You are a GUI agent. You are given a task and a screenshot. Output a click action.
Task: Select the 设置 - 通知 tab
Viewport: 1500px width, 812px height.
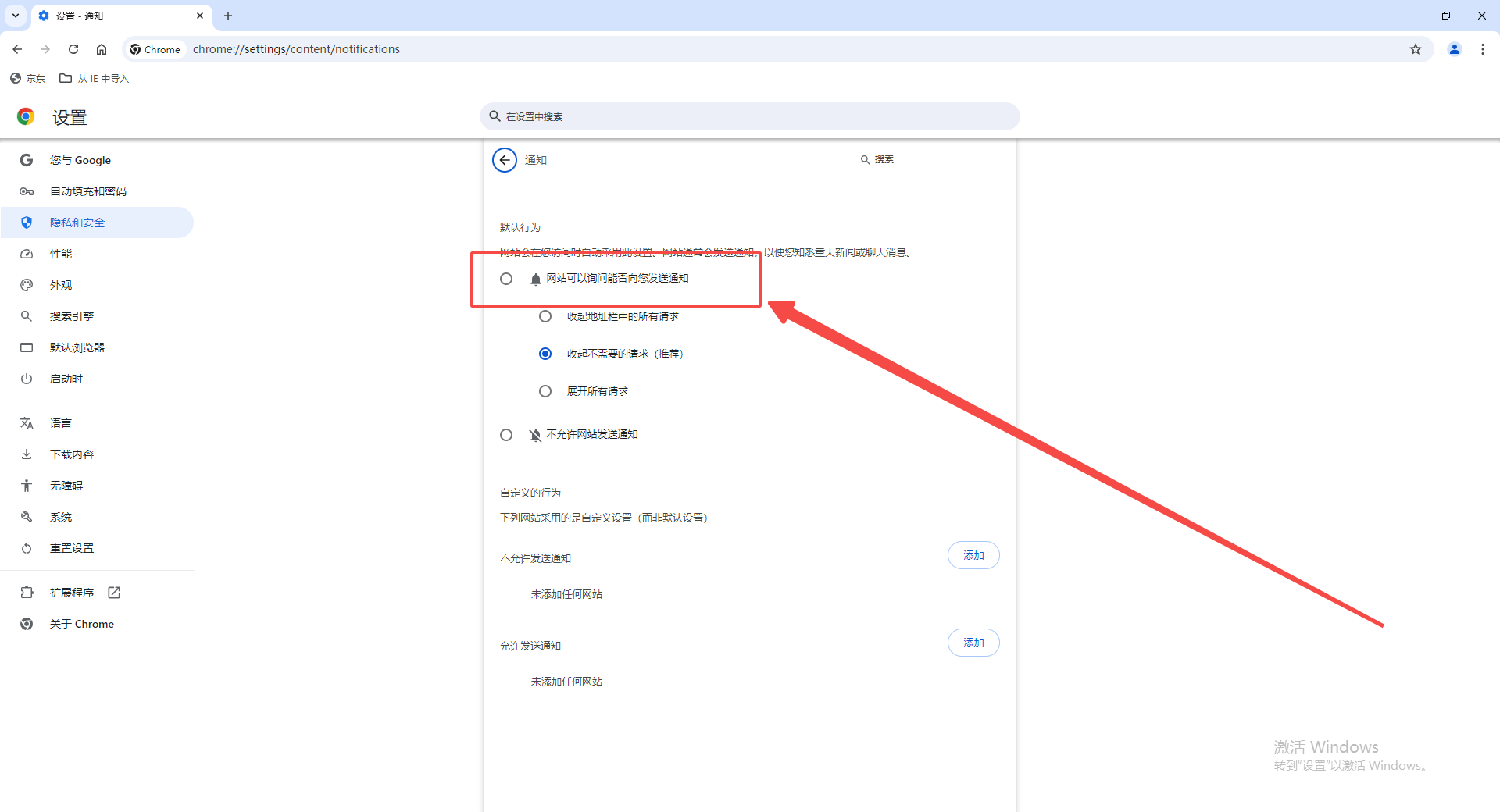[x=121, y=16]
